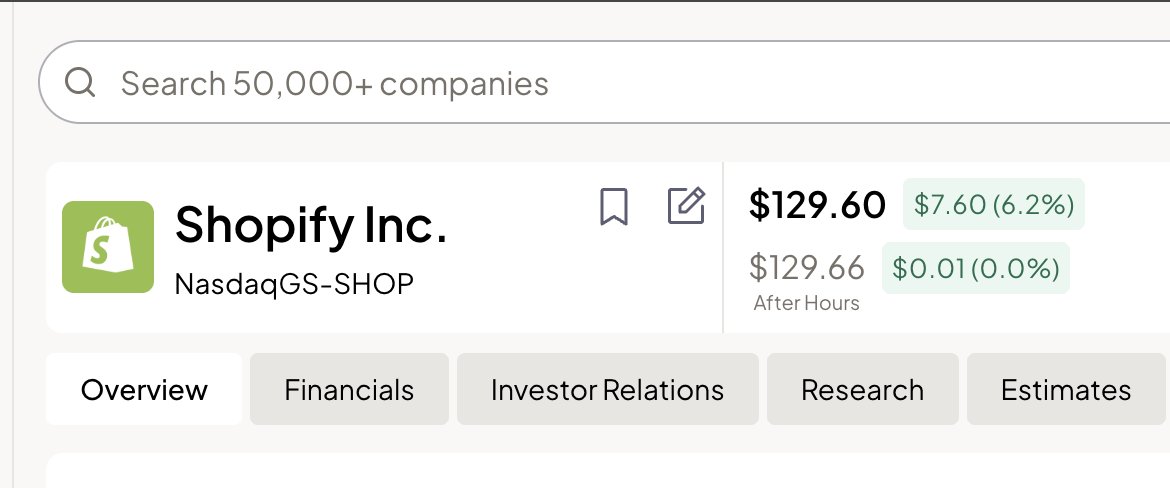
Task: Click the Shopify Inc. company name
Action: [311, 226]
